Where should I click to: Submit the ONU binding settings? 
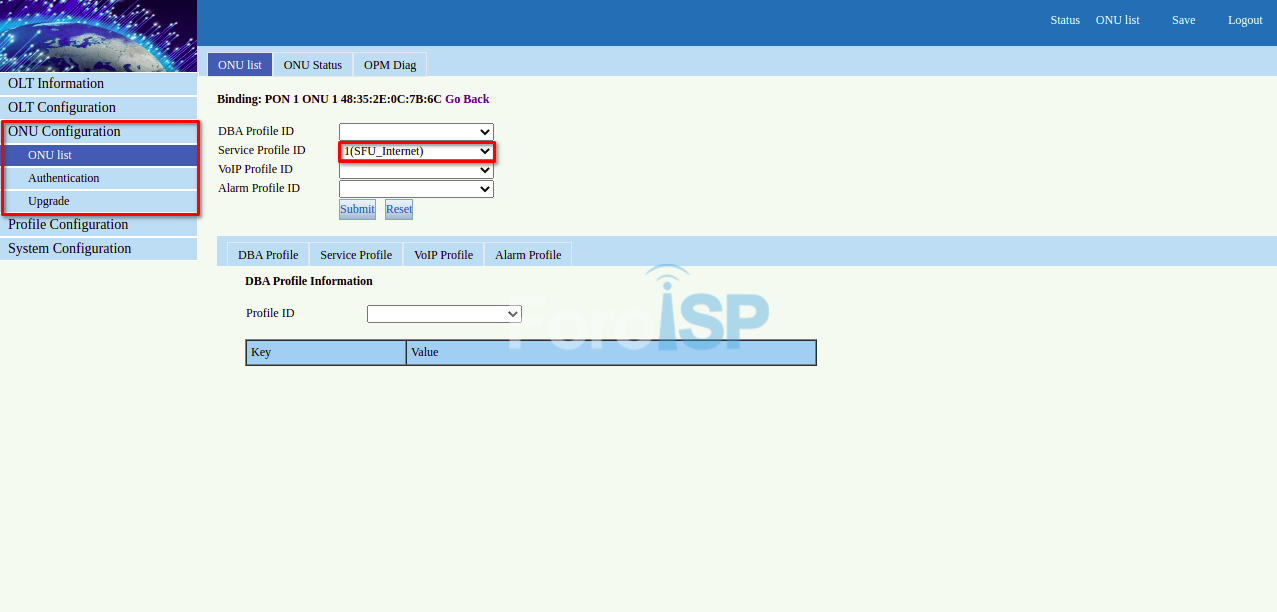pos(357,209)
